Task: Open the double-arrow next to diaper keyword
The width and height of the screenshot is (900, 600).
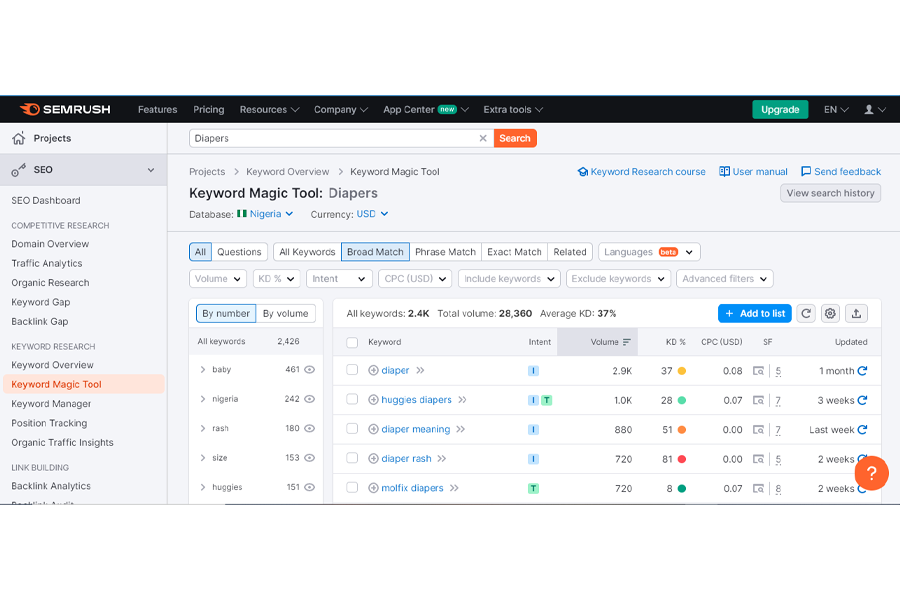Action: [x=420, y=370]
